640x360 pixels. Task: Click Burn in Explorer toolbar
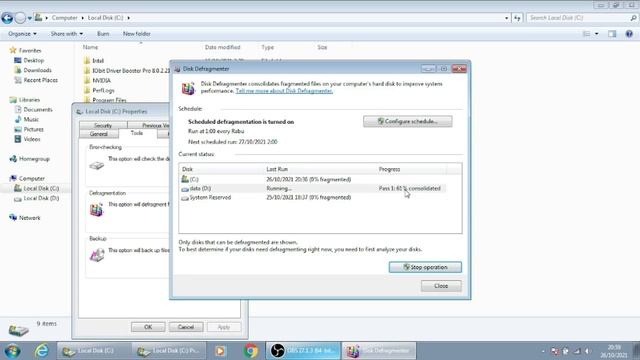click(x=103, y=34)
